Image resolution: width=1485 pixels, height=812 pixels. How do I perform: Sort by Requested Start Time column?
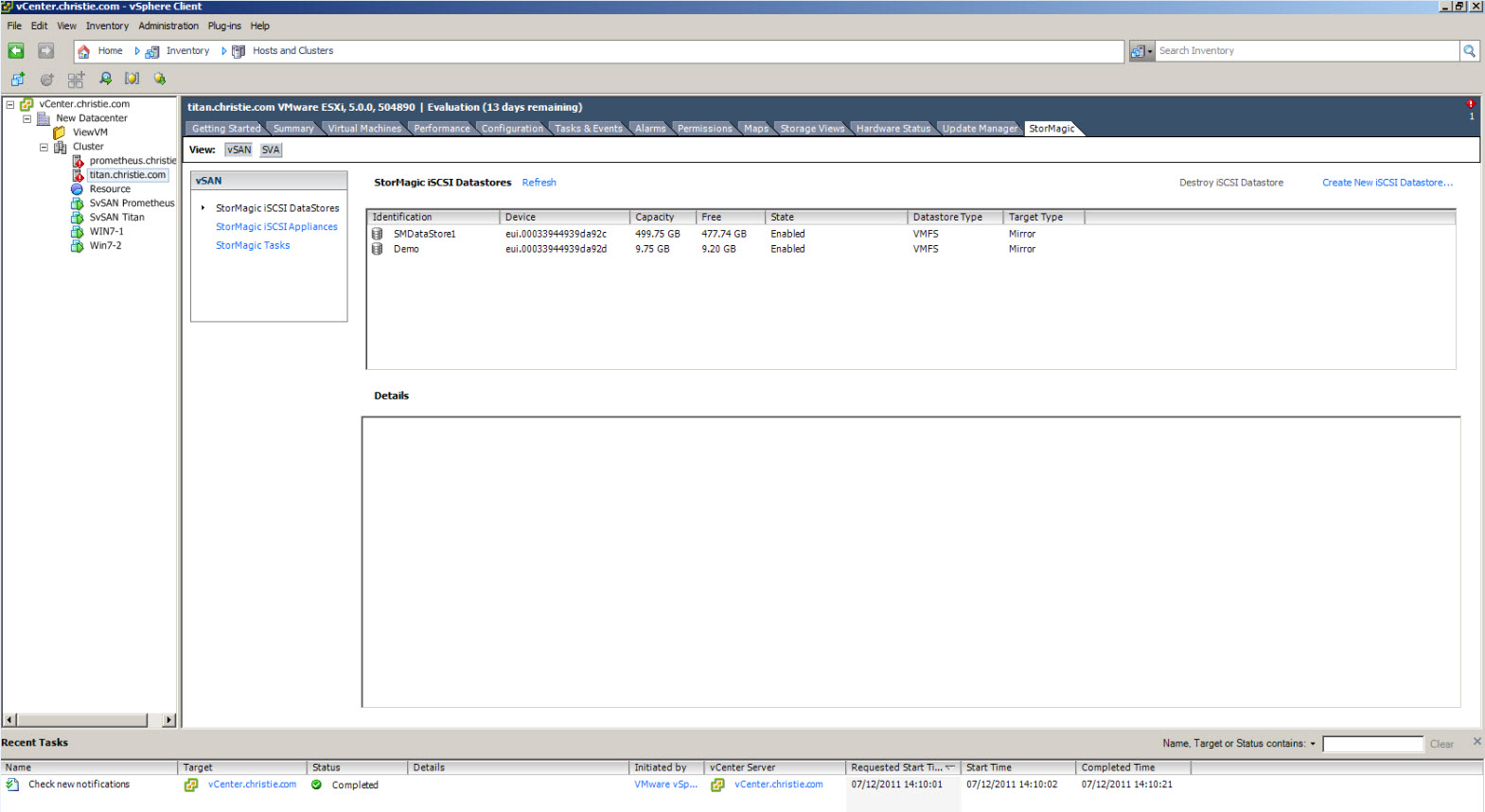coord(902,768)
